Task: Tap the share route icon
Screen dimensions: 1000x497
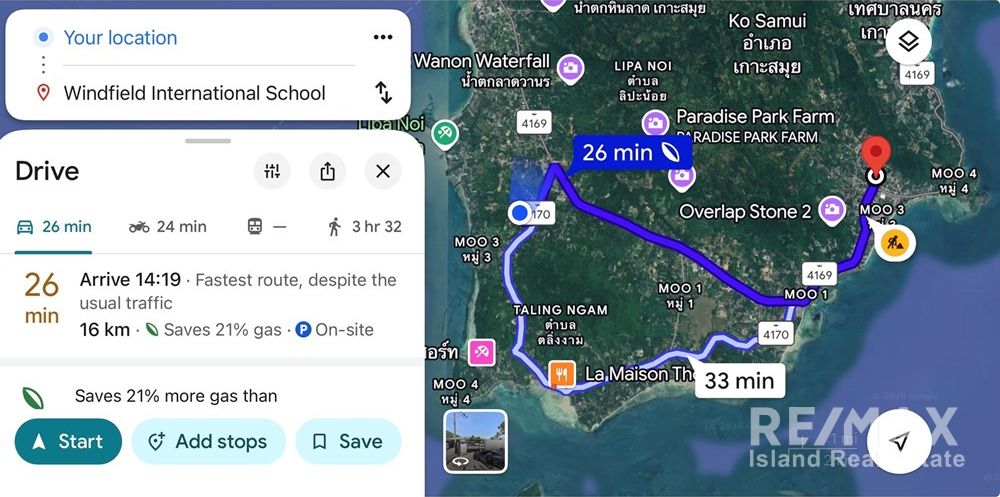Action: pos(327,171)
